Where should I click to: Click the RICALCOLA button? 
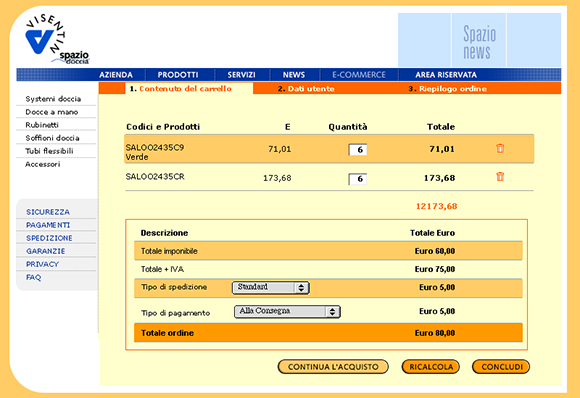pos(431,367)
